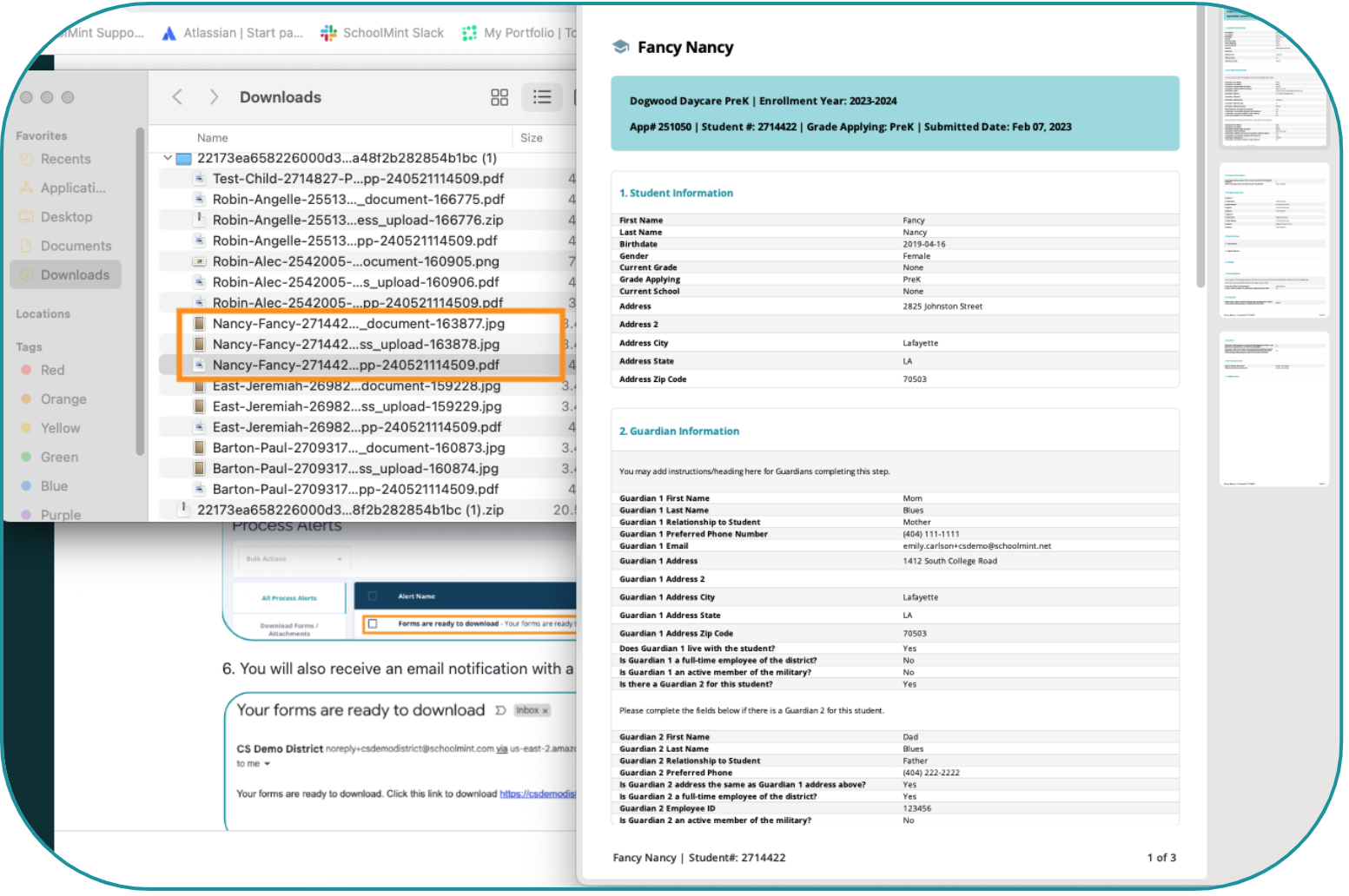The width and height of the screenshot is (1349, 896).
Task: Select the All Process Alerts tab
Action: click(x=289, y=598)
